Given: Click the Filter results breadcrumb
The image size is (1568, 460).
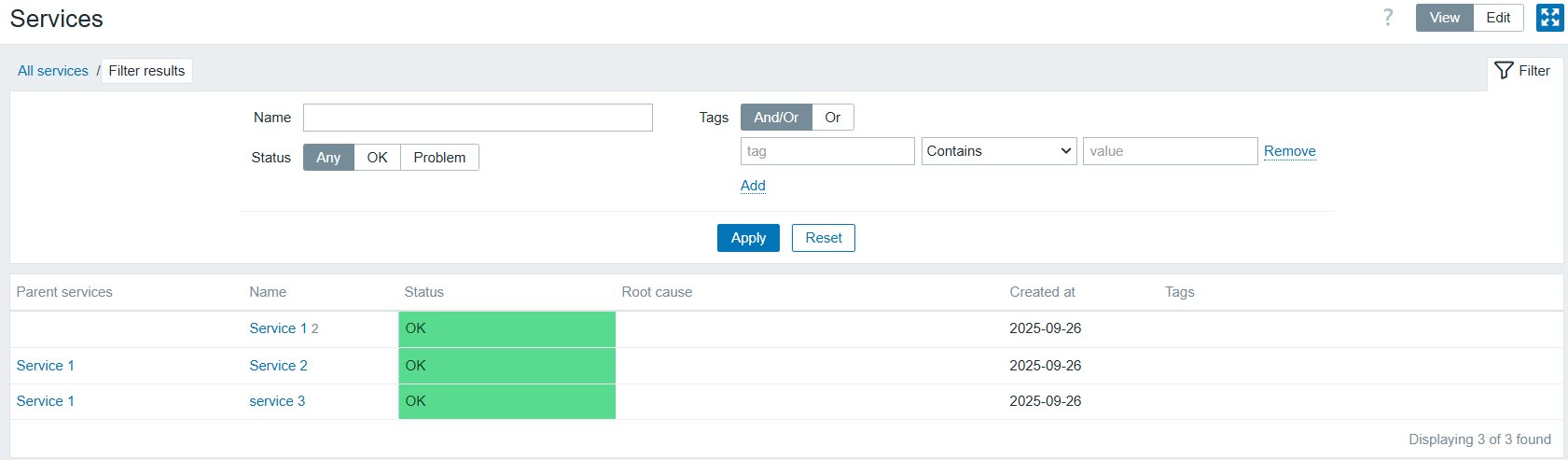Looking at the screenshot, I should [x=146, y=71].
